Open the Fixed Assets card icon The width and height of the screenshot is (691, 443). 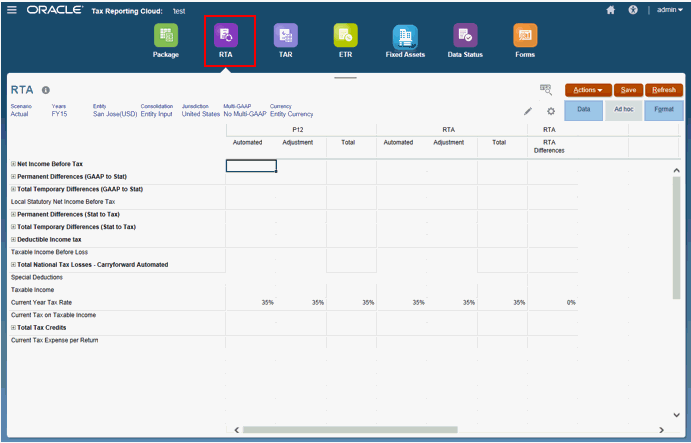click(x=405, y=37)
